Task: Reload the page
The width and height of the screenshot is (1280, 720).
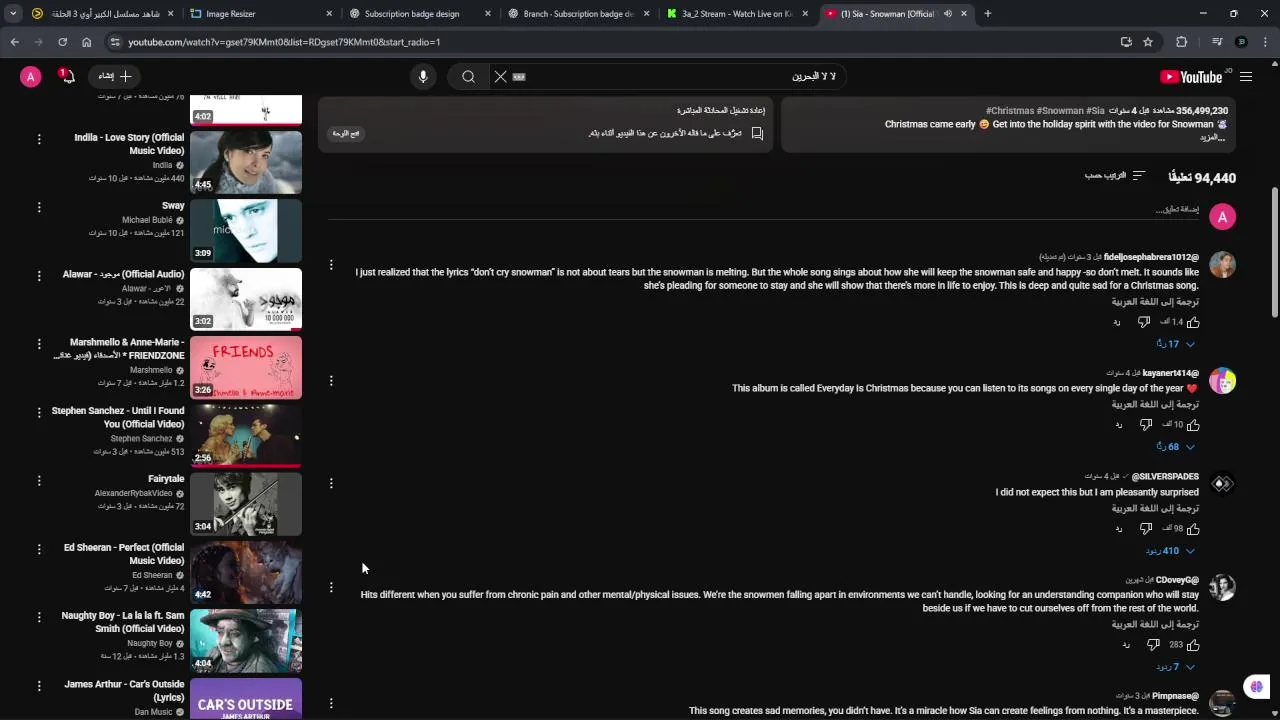Action: tap(62, 42)
